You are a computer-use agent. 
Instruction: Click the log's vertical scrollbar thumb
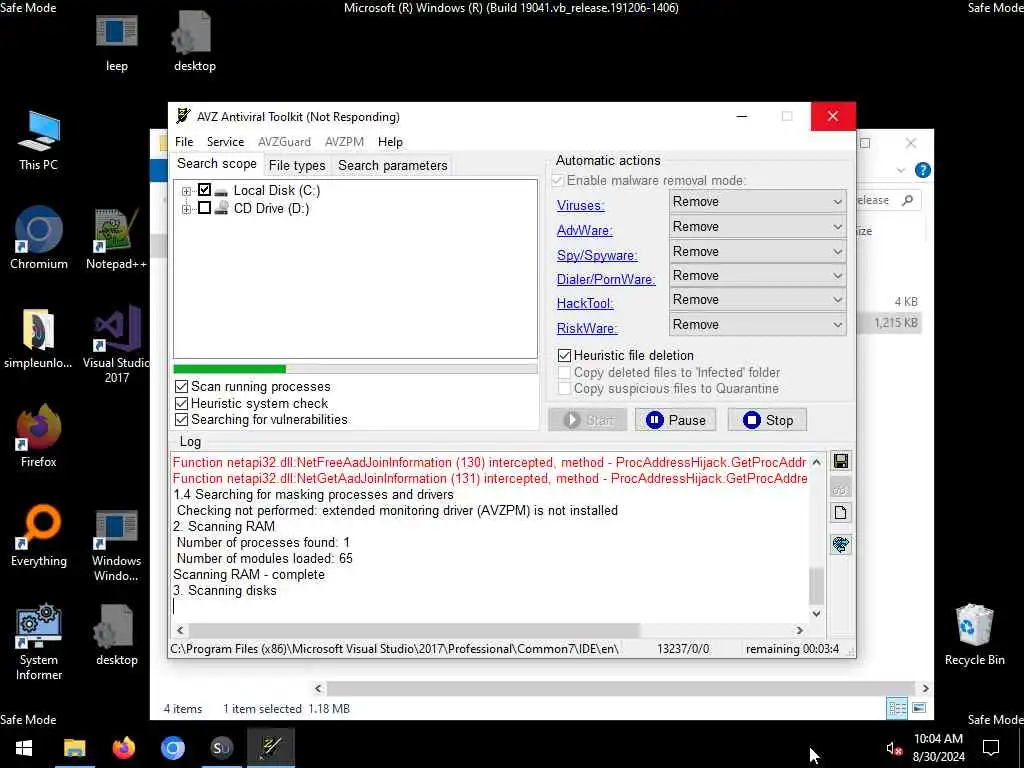(x=816, y=586)
